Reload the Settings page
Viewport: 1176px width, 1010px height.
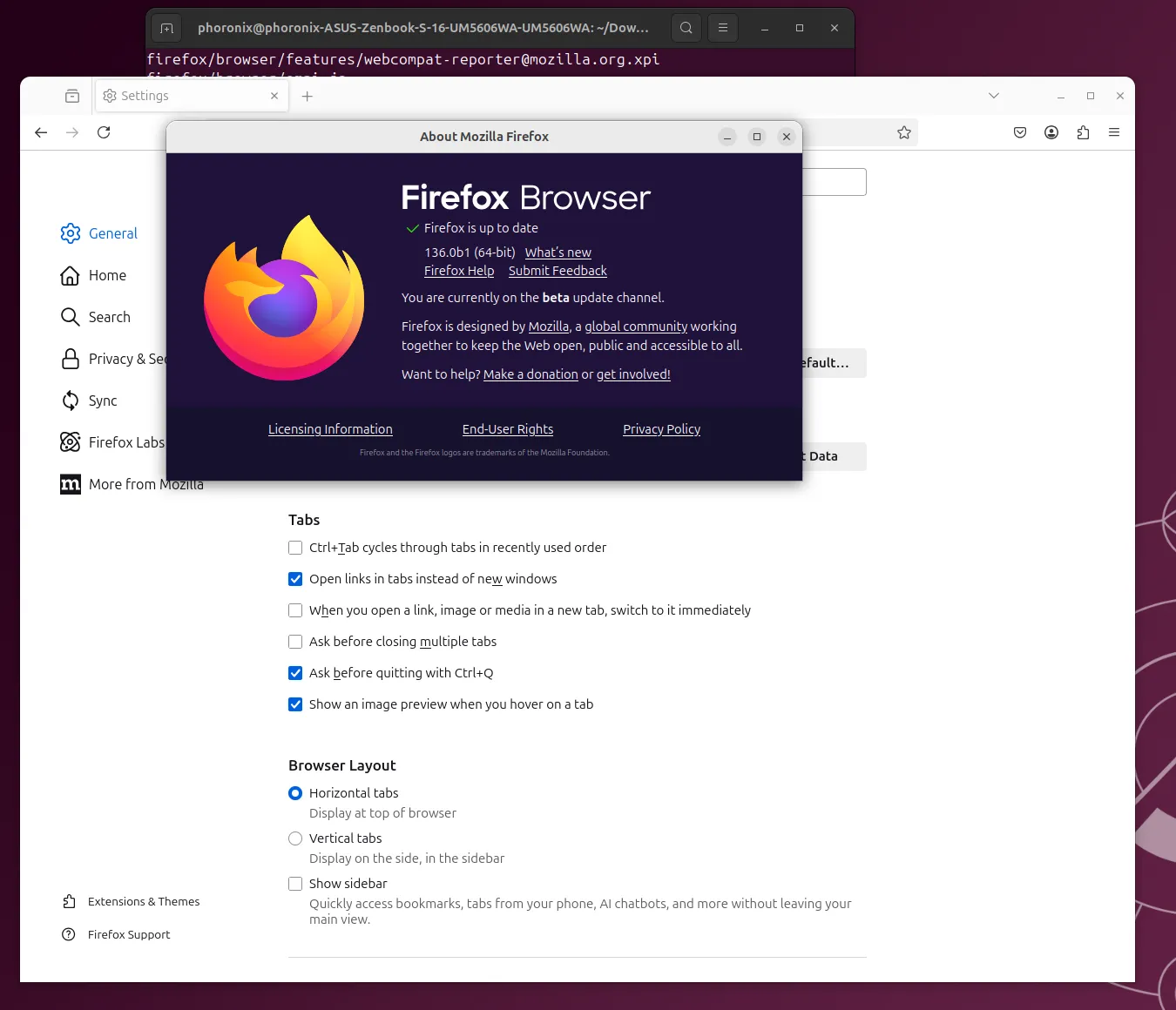tap(104, 132)
